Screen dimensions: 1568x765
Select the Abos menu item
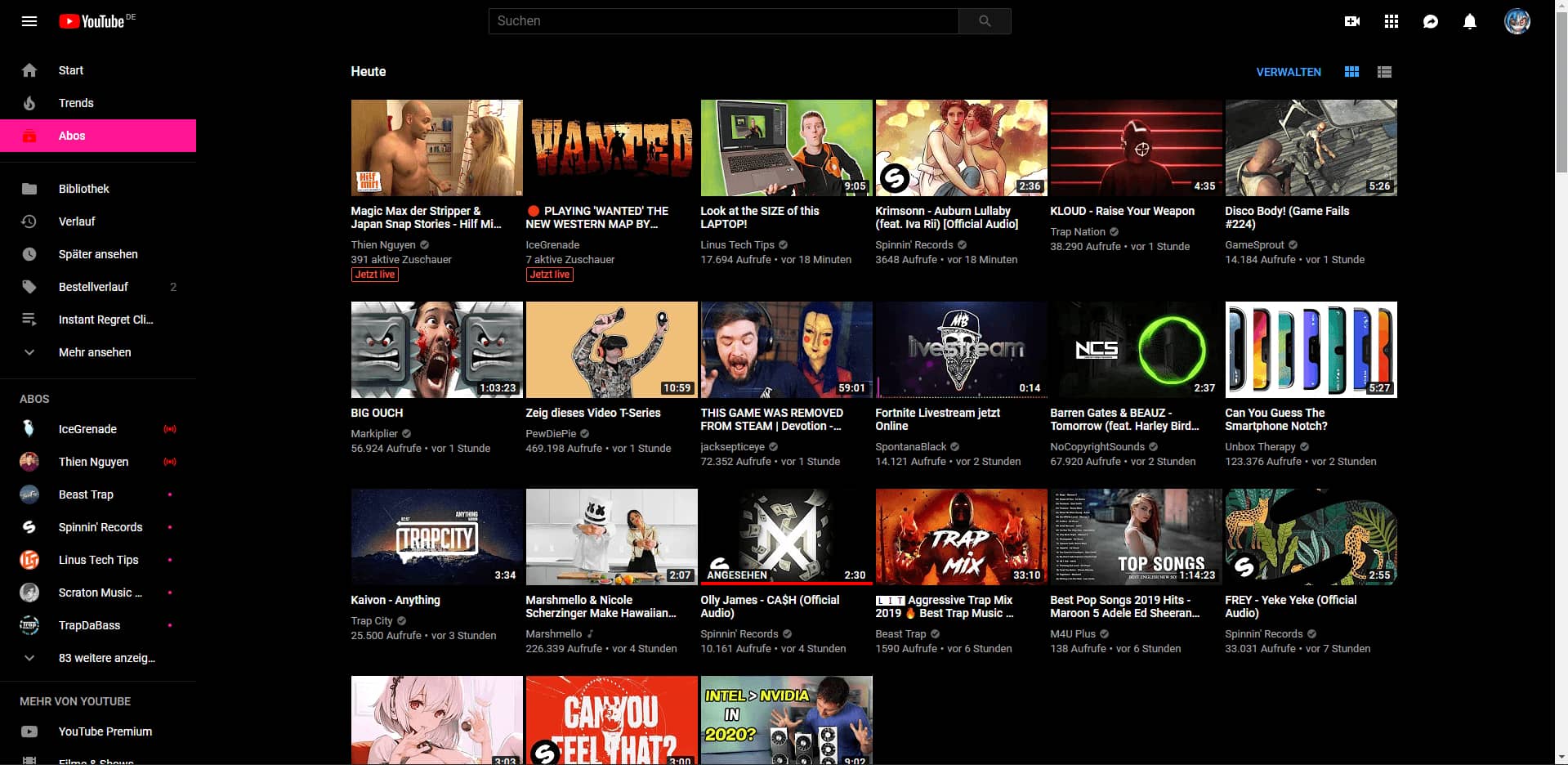tap(98, 136)
